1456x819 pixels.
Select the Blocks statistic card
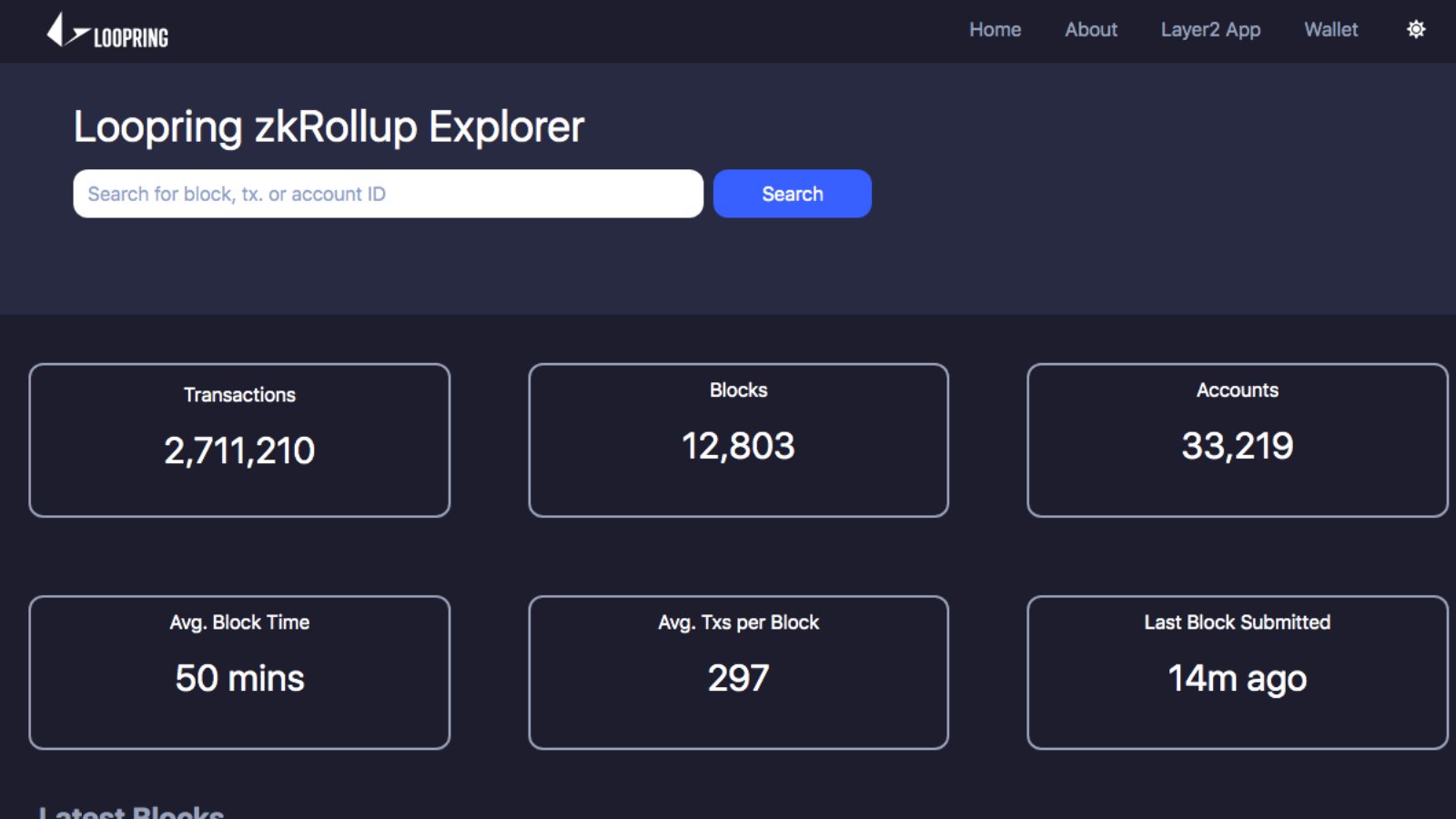coord(738,440)
